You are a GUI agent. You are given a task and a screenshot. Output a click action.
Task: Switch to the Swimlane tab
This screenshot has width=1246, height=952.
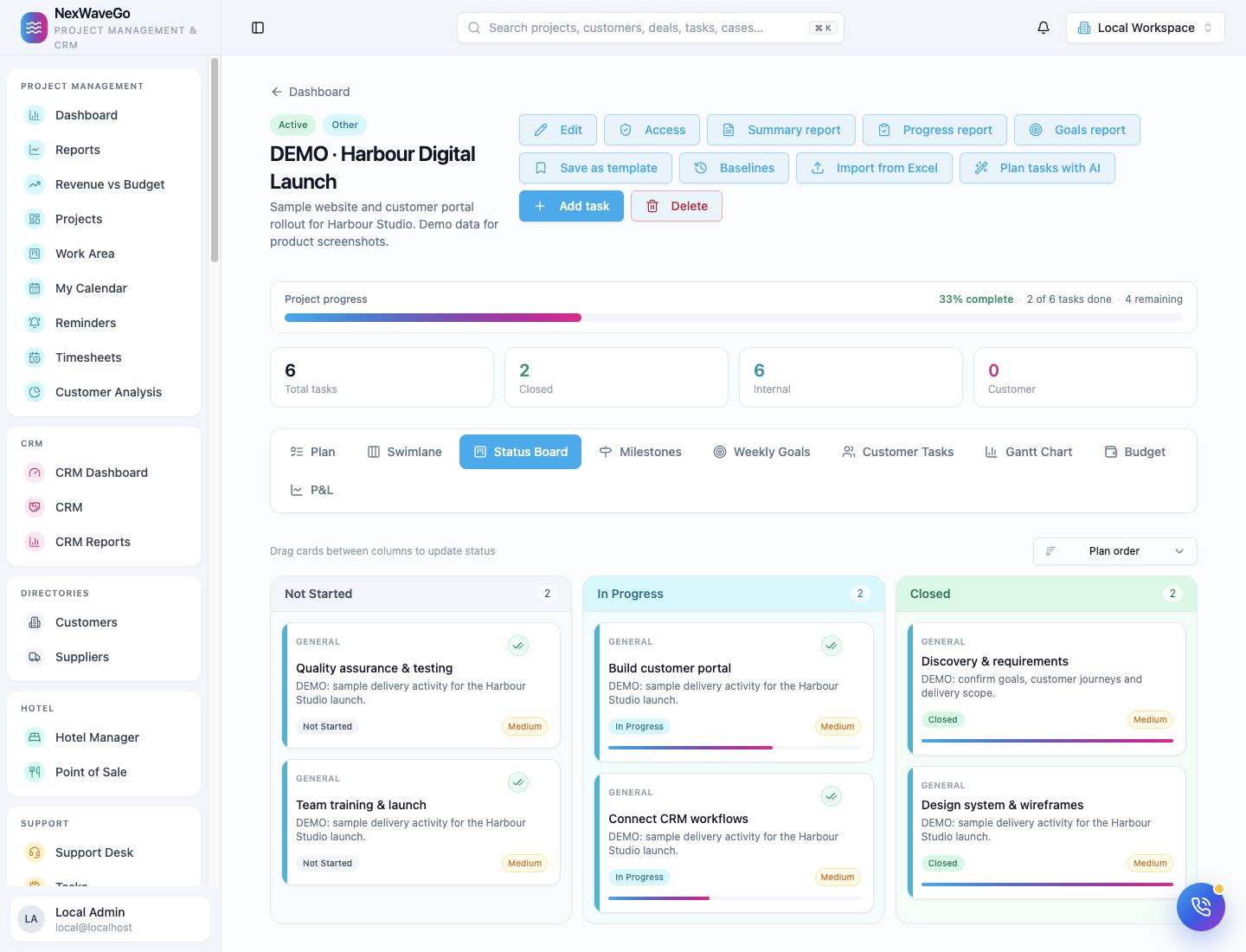[405, 452]
